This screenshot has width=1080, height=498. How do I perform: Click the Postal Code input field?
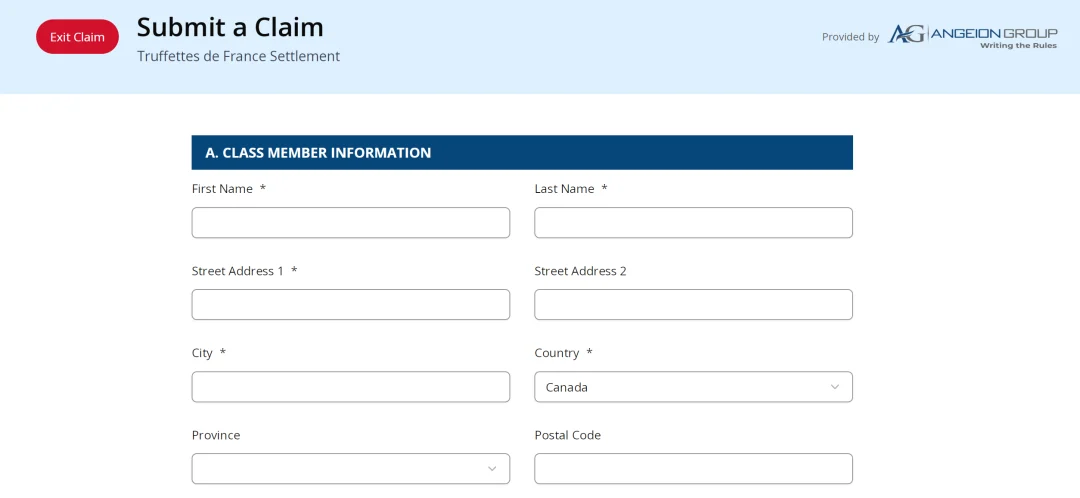(x=693, y=468)
